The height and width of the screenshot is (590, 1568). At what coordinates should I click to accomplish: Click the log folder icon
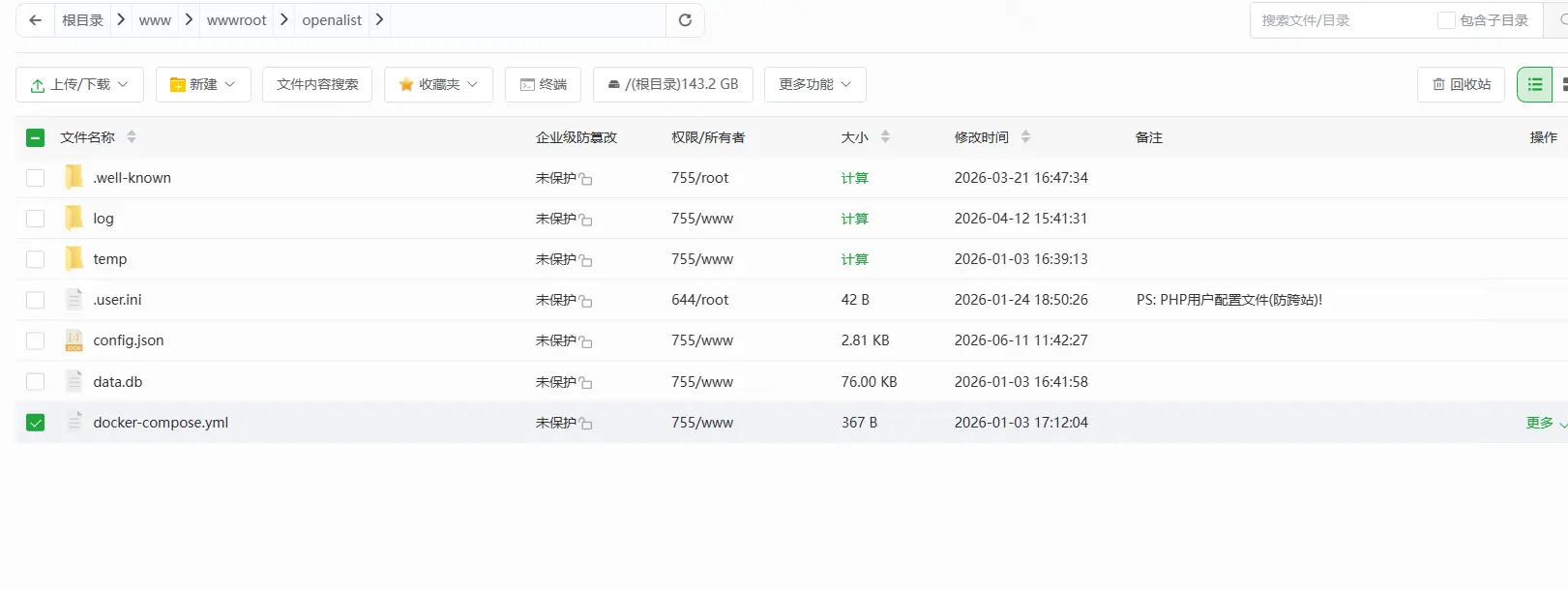coord(74,218)
